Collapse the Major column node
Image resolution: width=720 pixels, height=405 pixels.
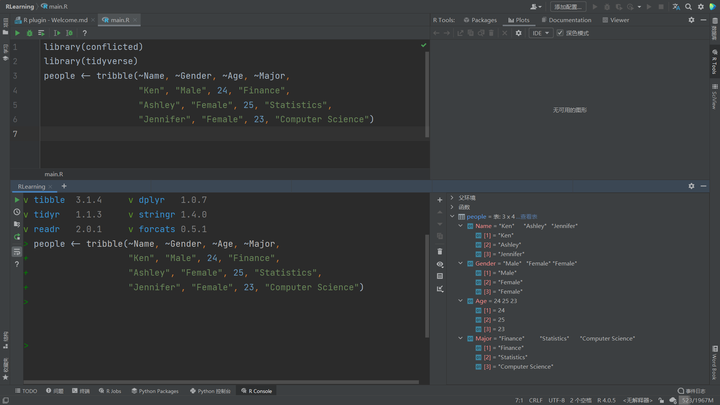click(x=461, y=338)
